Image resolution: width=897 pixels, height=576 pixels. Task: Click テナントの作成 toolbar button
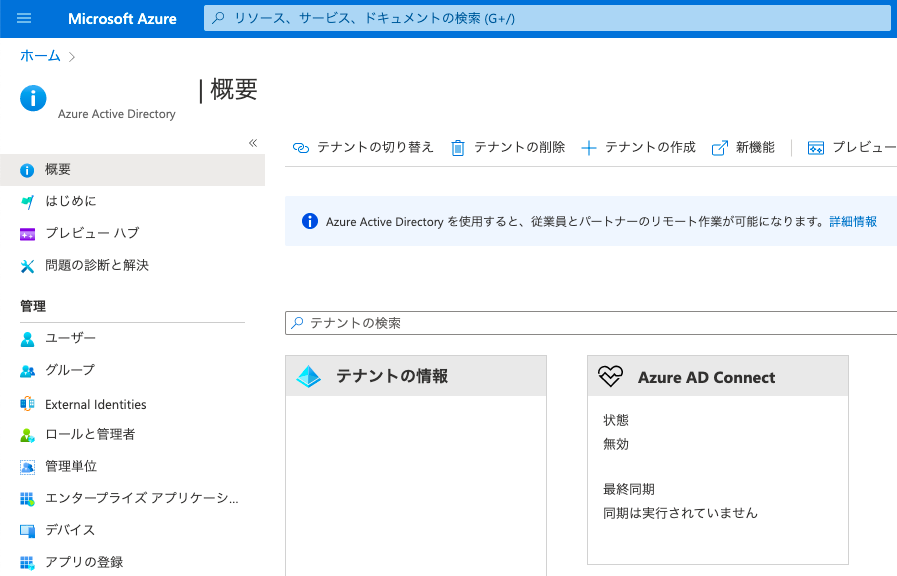(x=638, y=148)
